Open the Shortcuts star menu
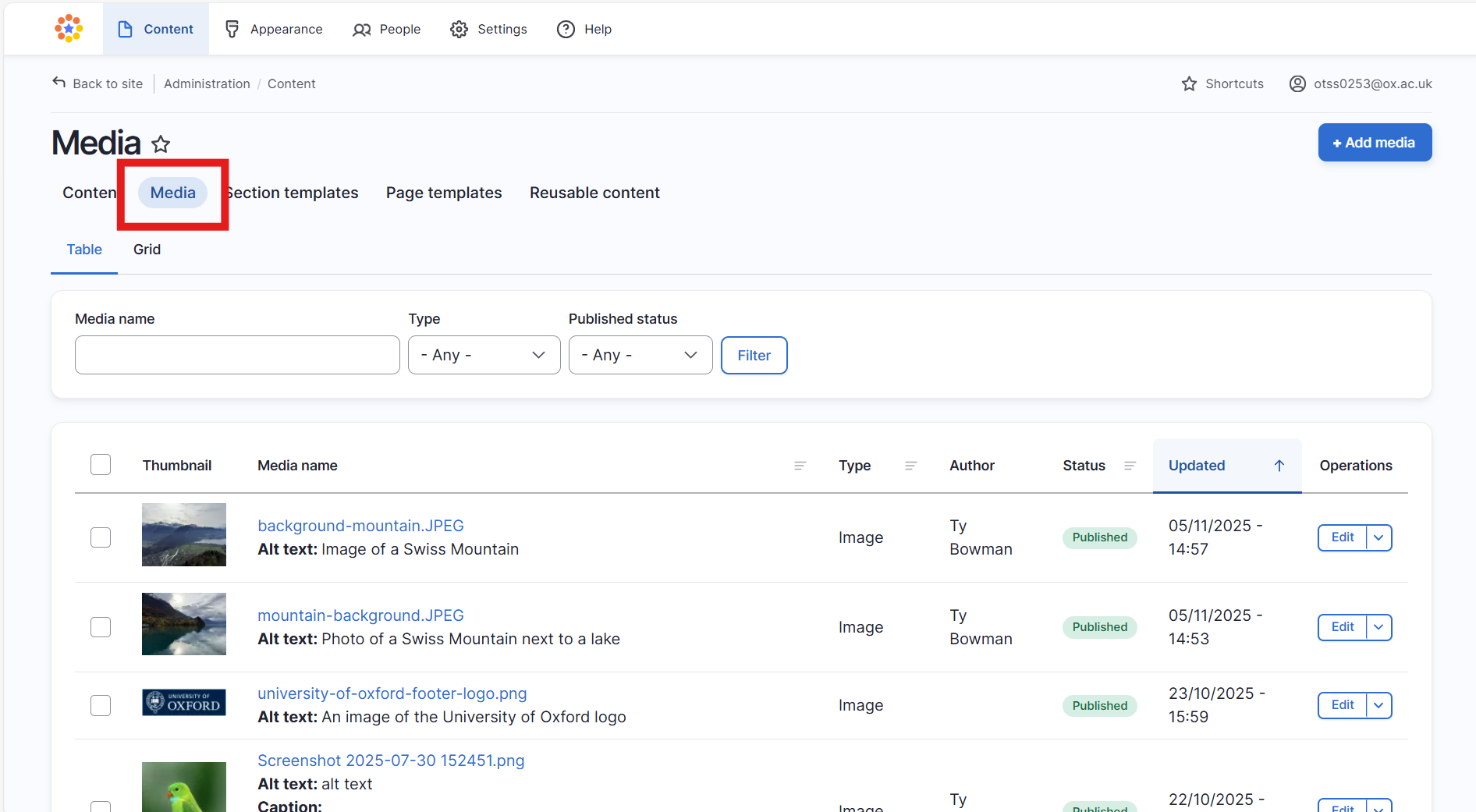The image size is (1476, 812). 1189,83
